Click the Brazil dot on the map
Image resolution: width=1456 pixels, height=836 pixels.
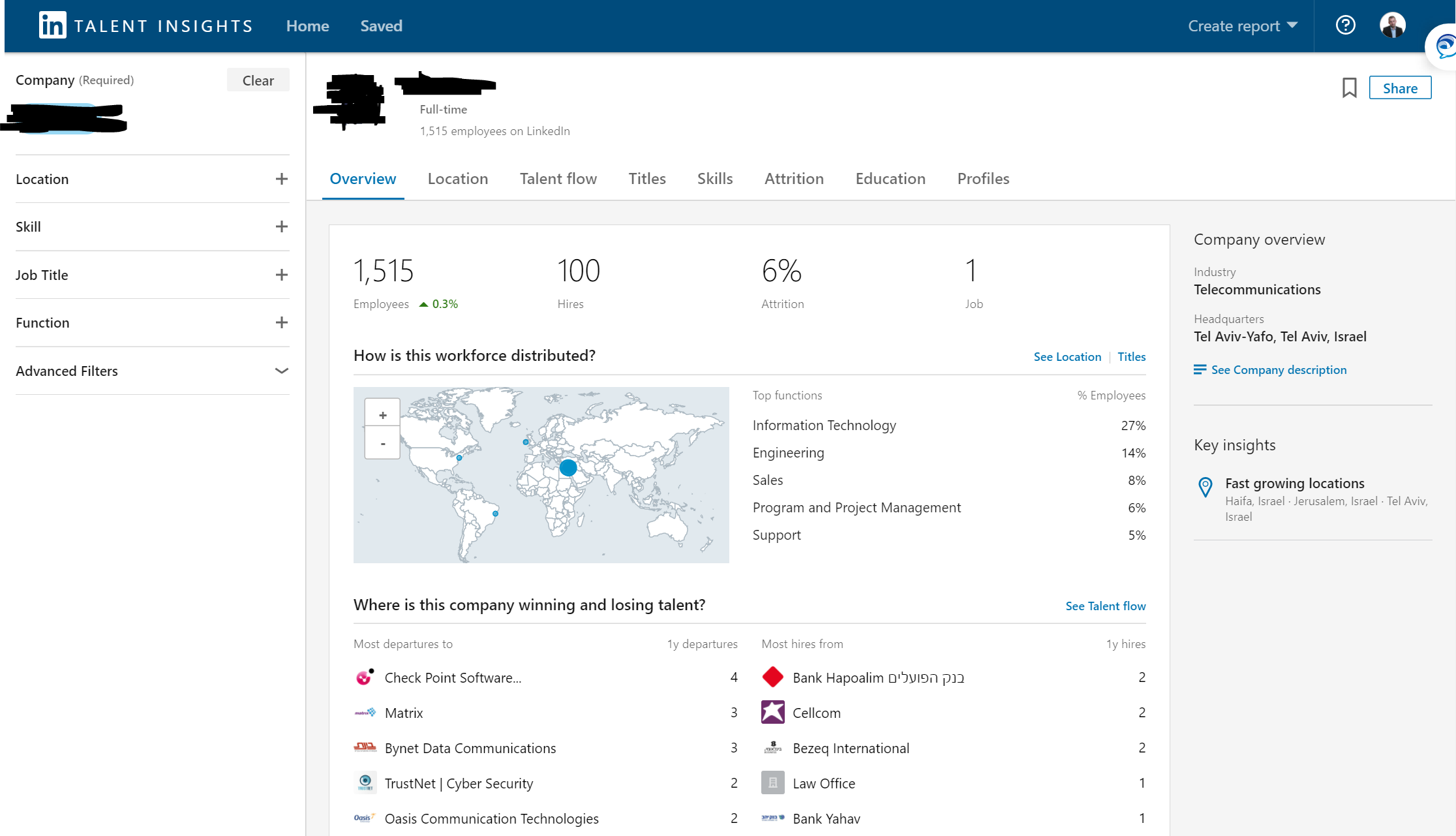tap(495, 514)
